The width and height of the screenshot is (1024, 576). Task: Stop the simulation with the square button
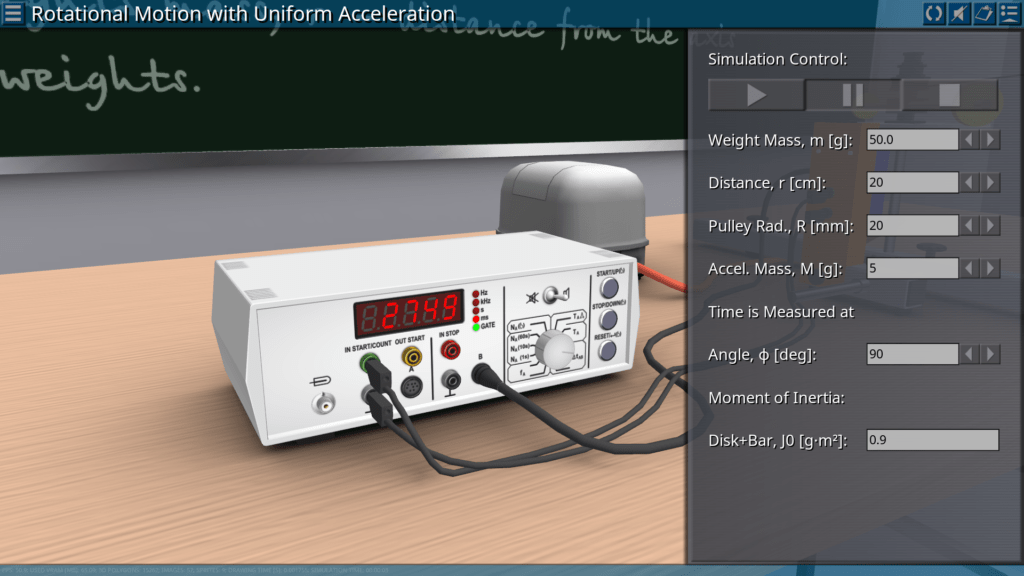point(949,95)
